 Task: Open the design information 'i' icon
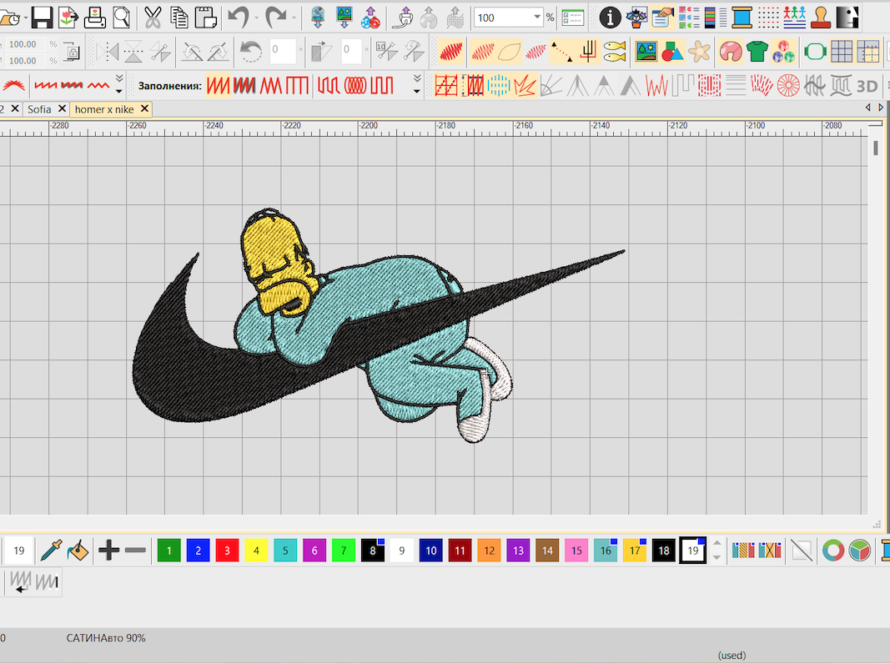(x=610, y=18)
